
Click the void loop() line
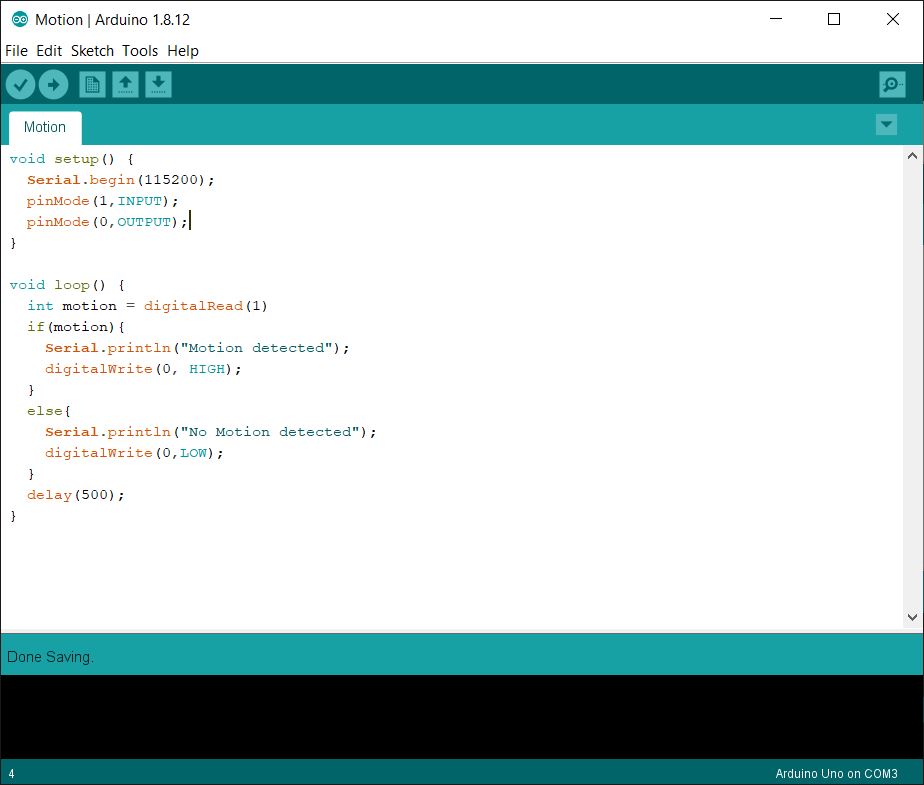pyautogui.click(x=67, y=285)
